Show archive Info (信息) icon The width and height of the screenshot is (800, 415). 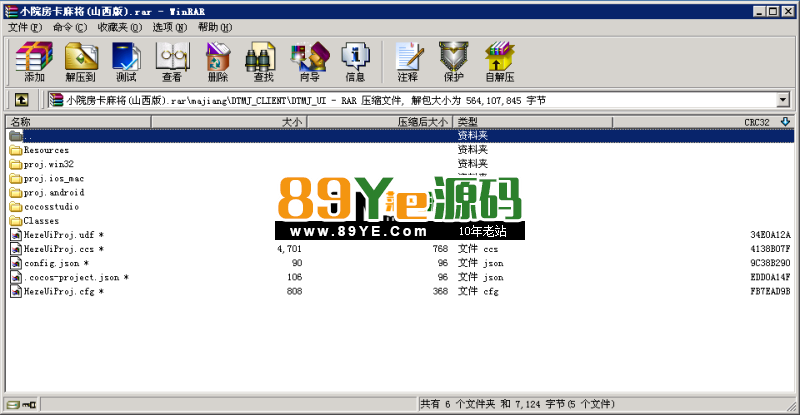[x=355, y=62]
